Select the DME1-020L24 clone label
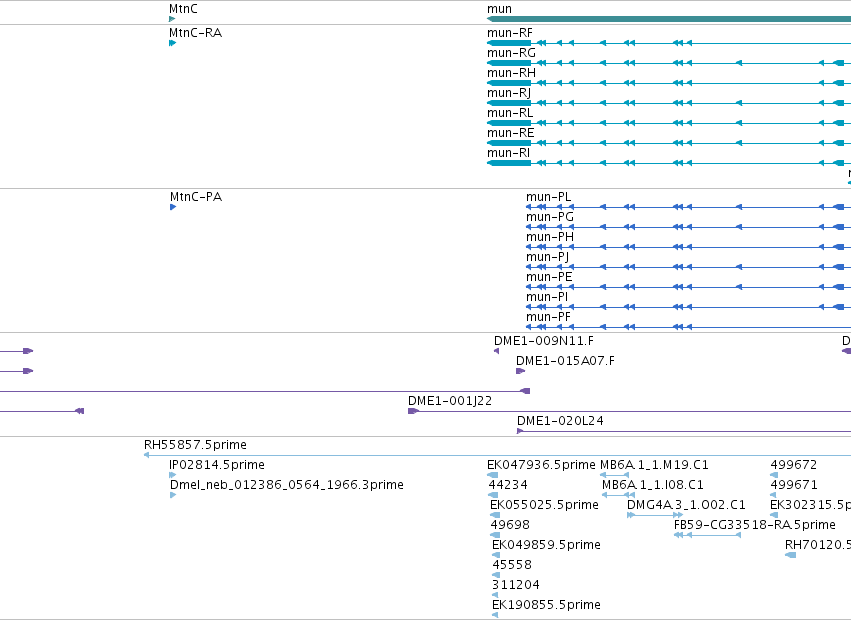Screen dimensions: 851x620 560,421
